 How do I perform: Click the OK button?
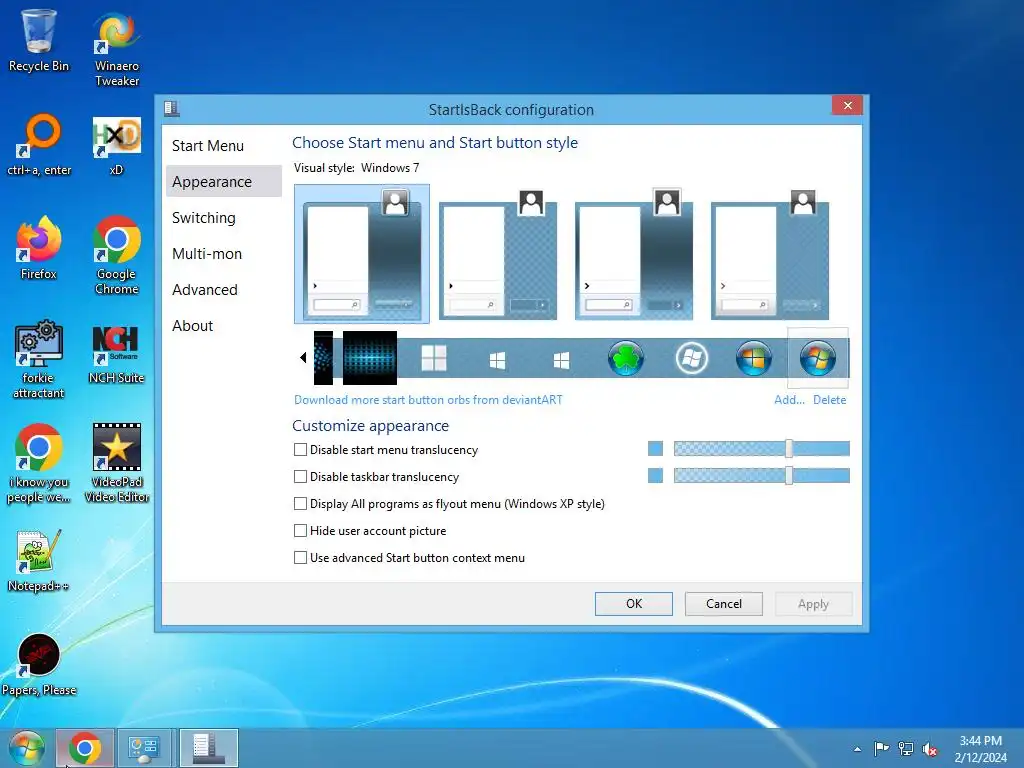tap(633, 603)
